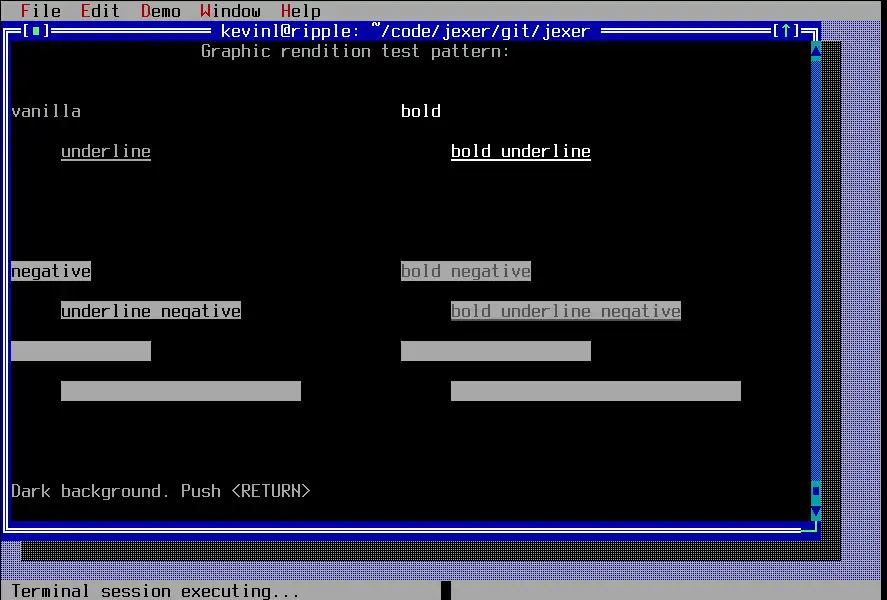Click the plain 'bold' text sample
Image resolution: width=887 pixels, height=600 pixels.
click(421, 111)
